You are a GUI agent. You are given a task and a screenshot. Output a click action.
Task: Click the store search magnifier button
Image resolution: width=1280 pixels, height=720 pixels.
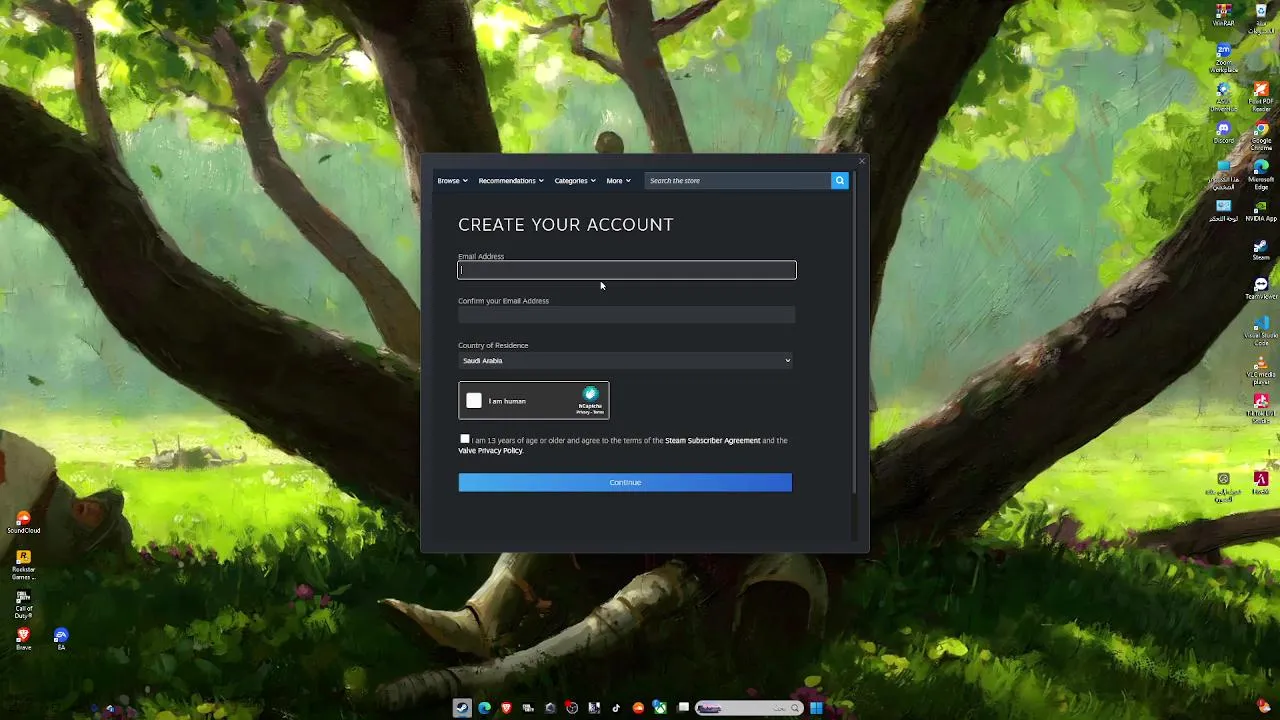[839, 181]
